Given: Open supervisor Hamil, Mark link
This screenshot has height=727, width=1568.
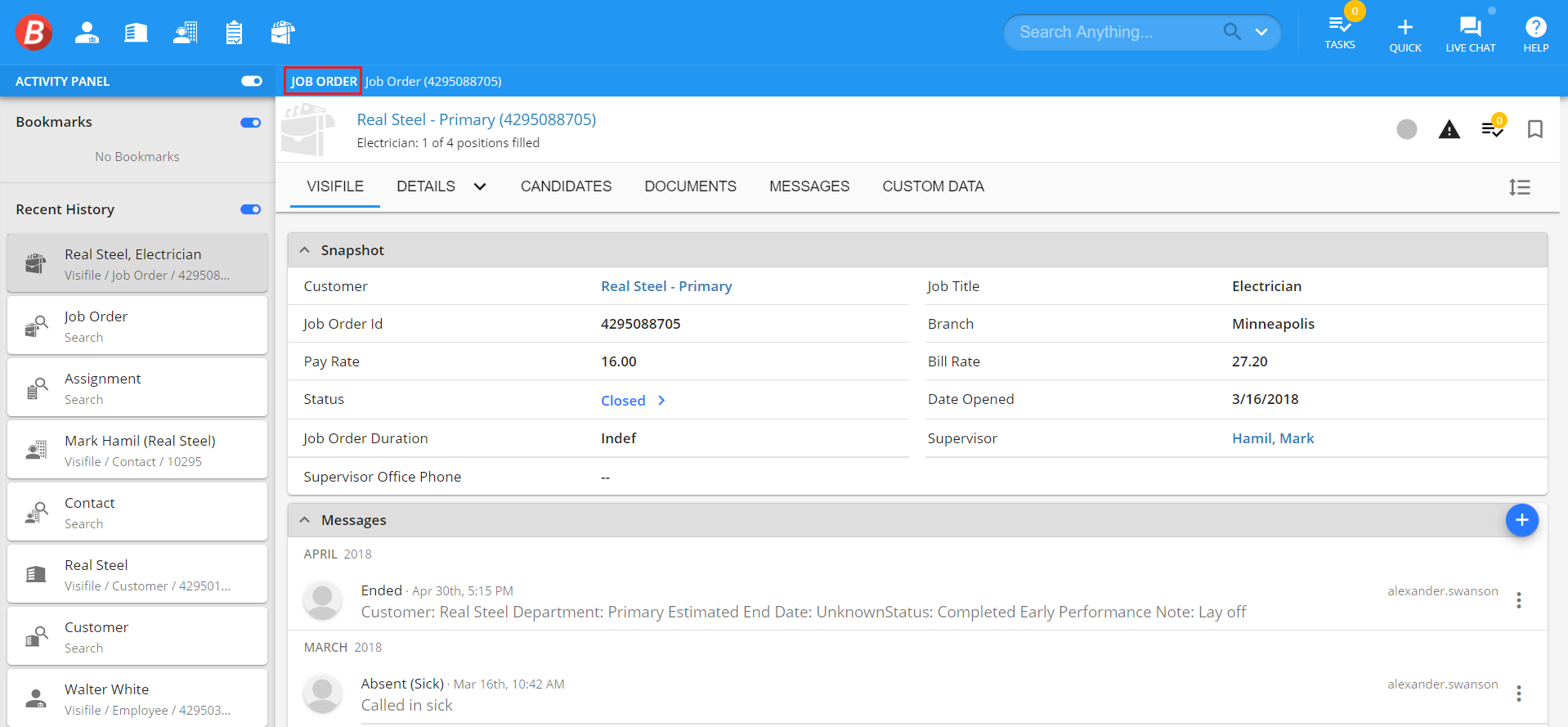Looking at the screenshot, I should click(1273, 438).
